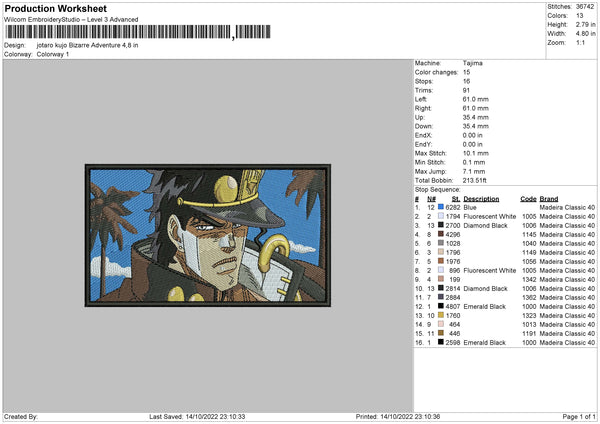Viewport: 600px width, 424px height.
Task: Click the stitch count 896 in stop 8
Action: [x=455, y=271]
